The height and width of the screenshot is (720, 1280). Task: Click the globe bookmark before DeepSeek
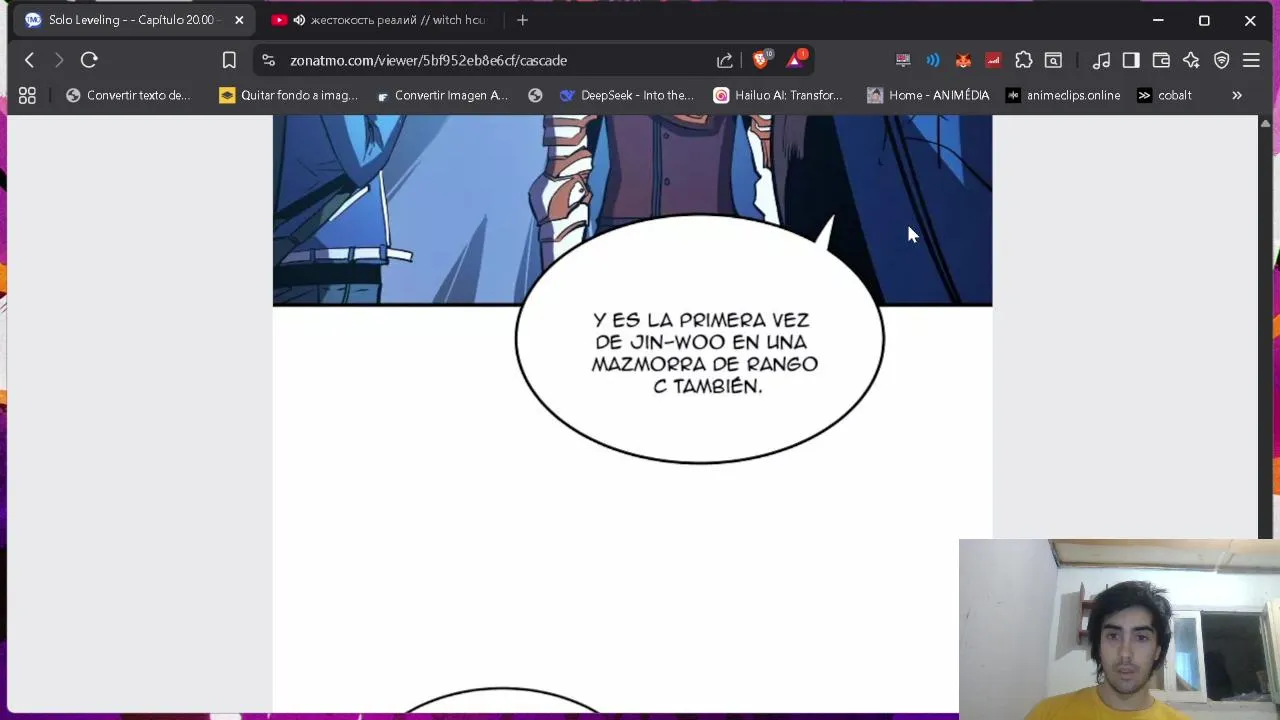(x=535, y=95)
